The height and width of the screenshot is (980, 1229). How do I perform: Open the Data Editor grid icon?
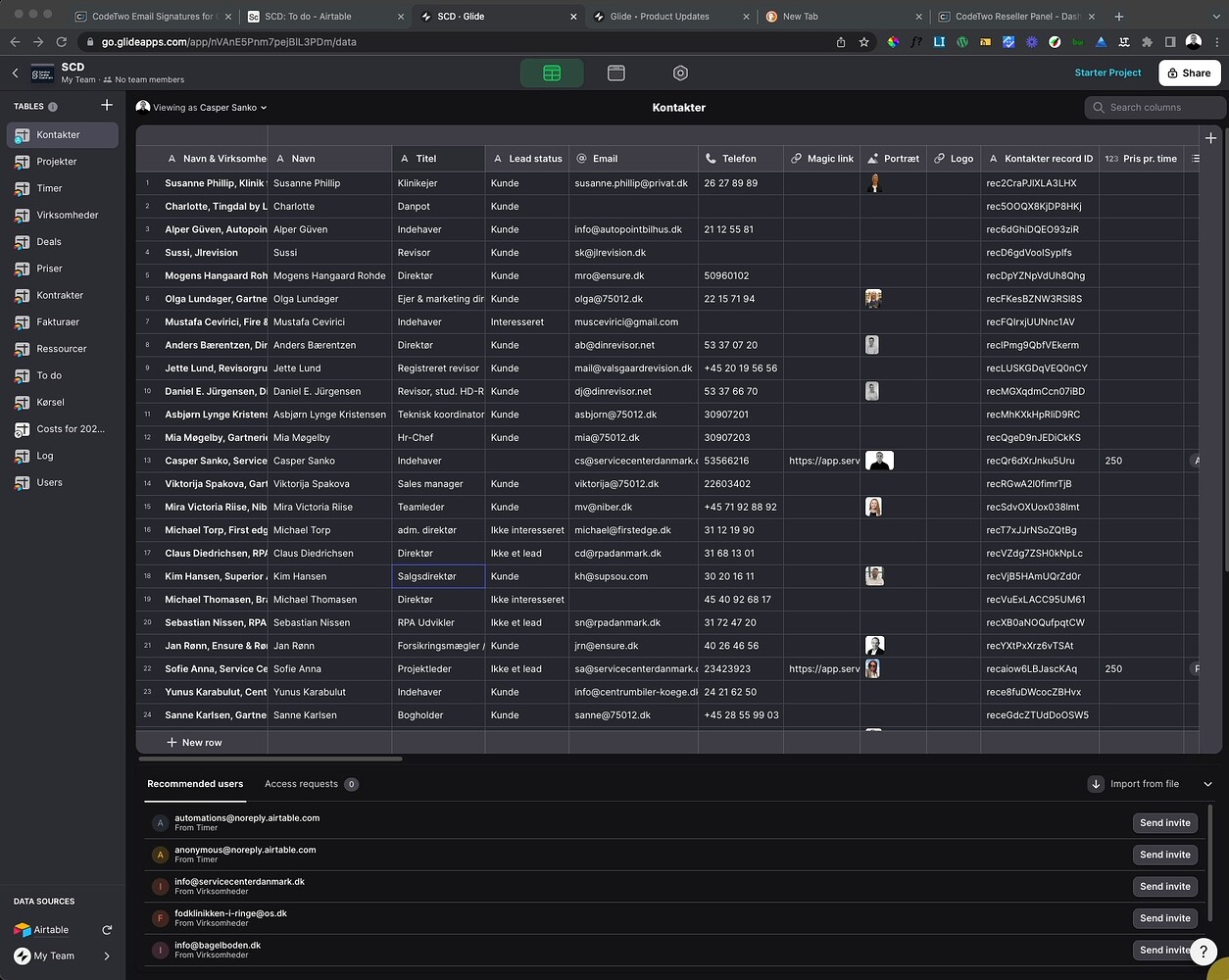click(x=551, y=73)
